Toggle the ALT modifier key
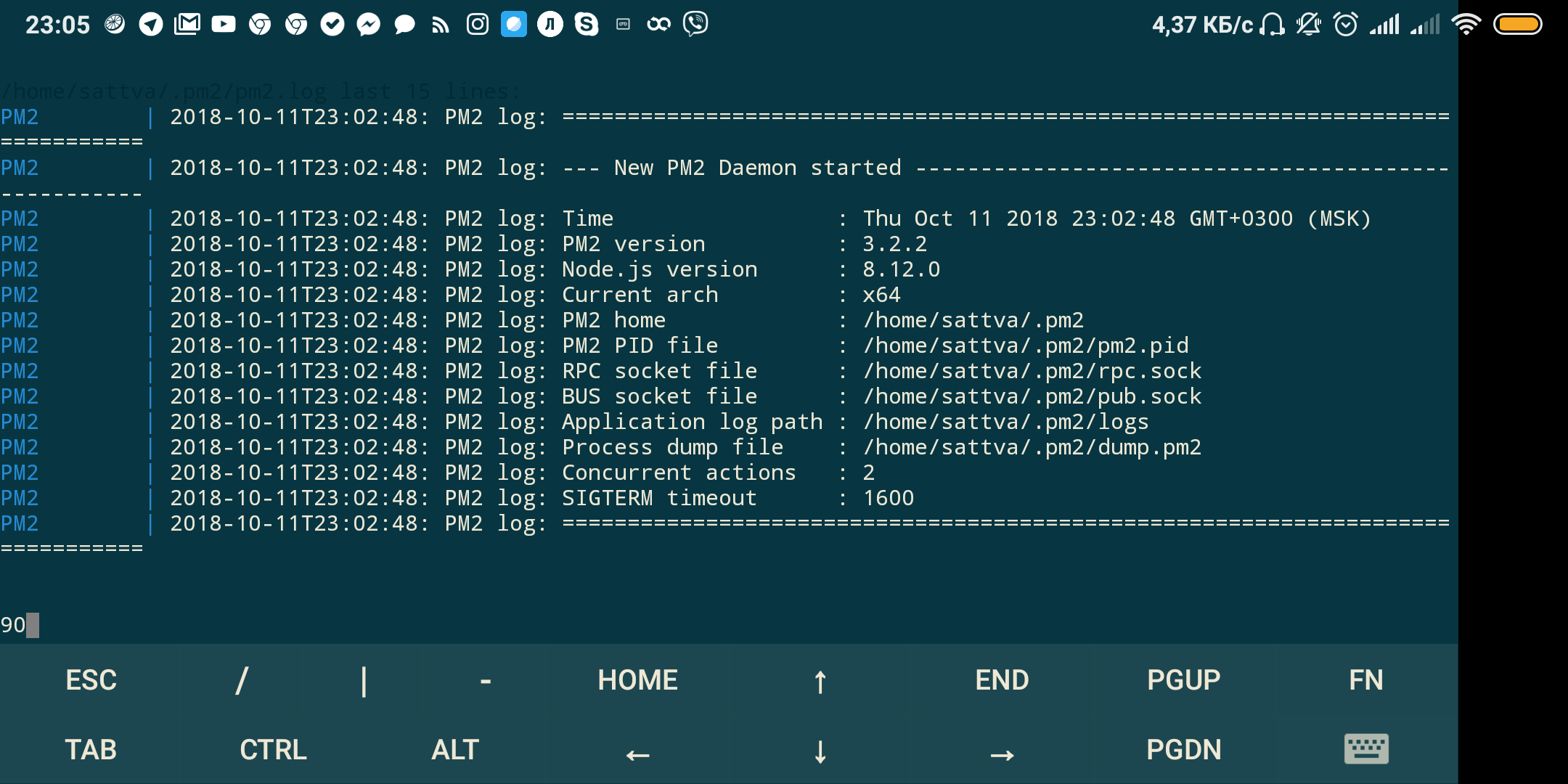The width and height of the screenshot is (1568, 784). point(455,749)
